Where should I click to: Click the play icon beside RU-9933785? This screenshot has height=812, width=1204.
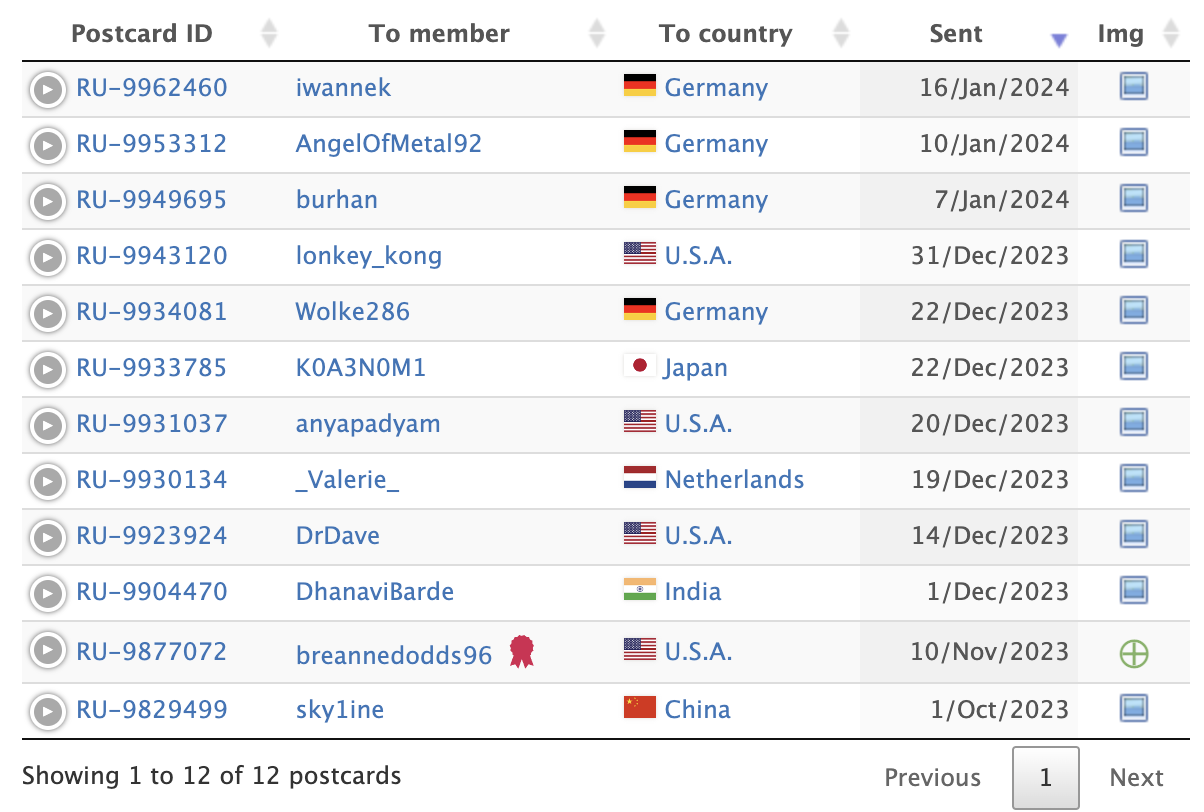[x=46, y=369]
